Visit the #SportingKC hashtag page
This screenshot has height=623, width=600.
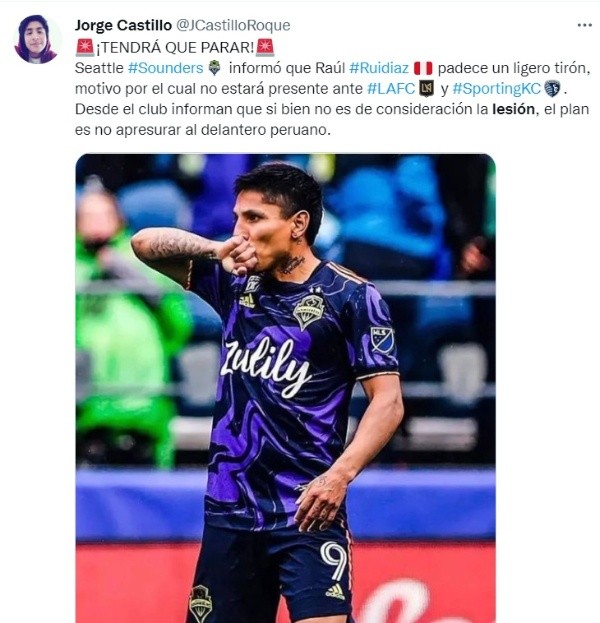pyautogui.click(x=497, y=89)
